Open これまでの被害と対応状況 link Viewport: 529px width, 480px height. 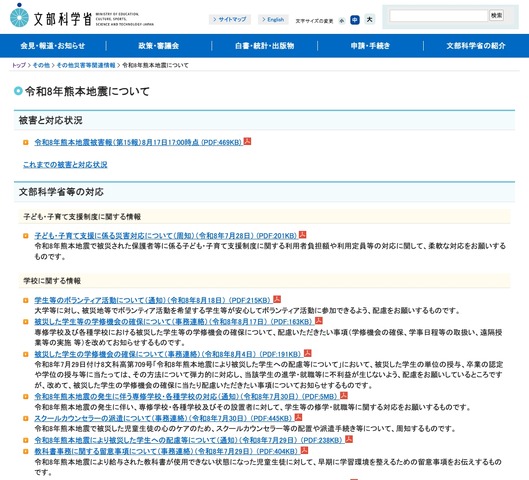[x=65, y=165]
